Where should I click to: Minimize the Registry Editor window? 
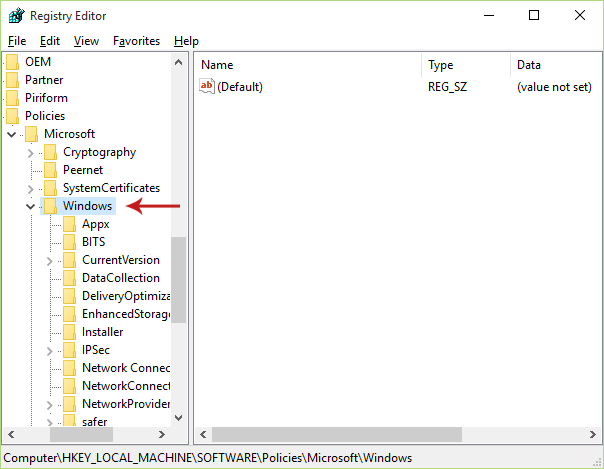489,15
